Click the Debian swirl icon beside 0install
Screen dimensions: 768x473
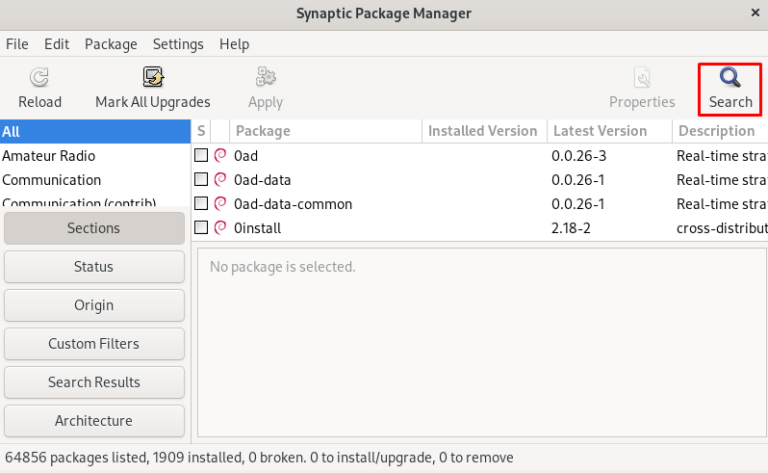point(221,228)
